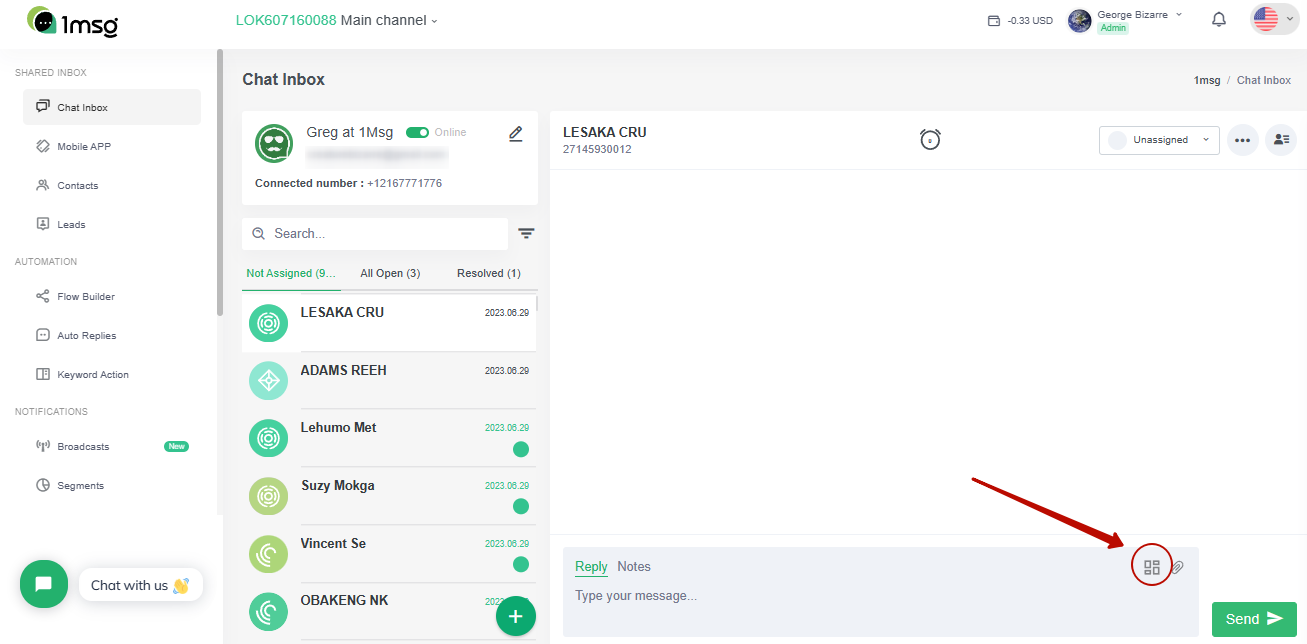Open the George Bizarre account menu

point(1140,15)
